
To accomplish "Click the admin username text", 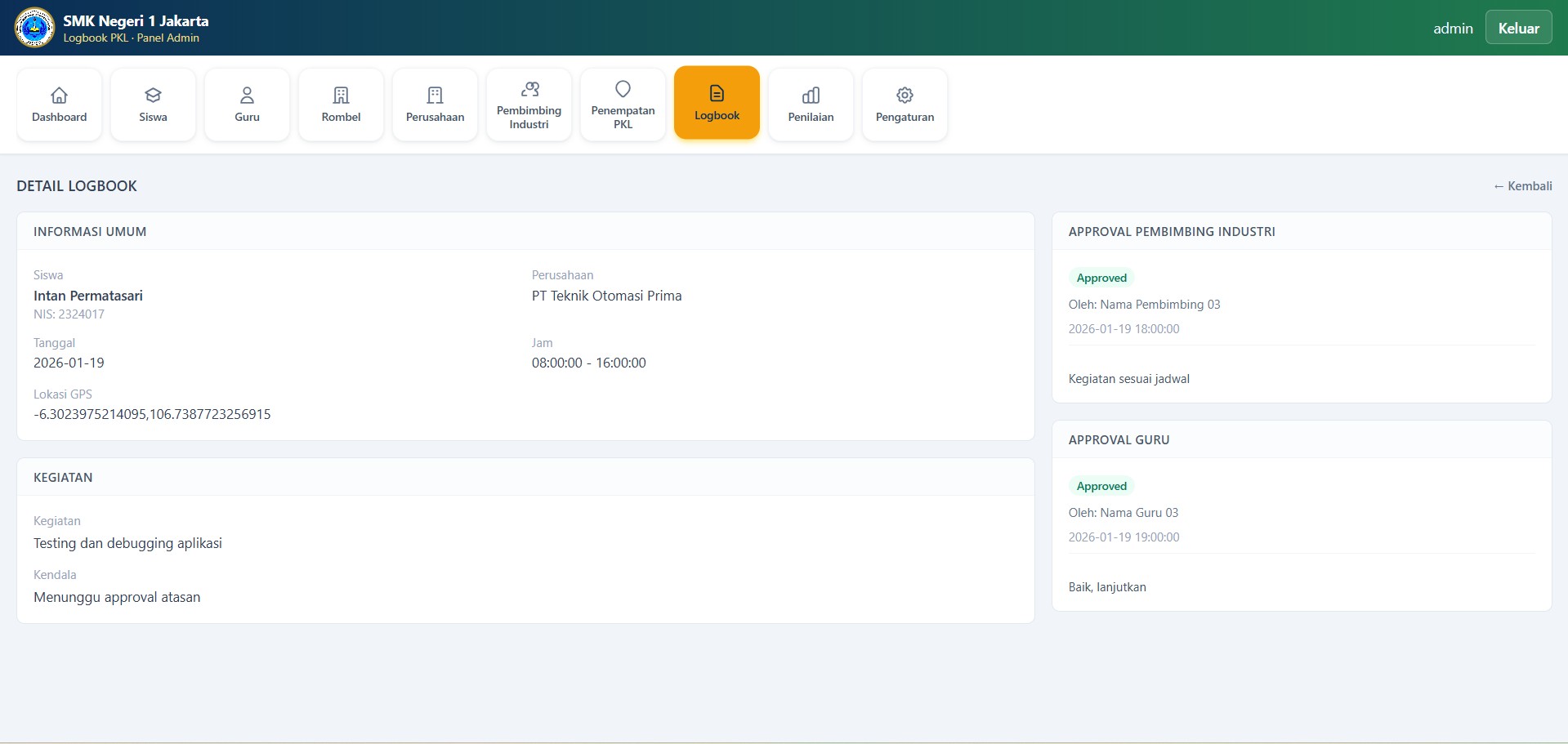I will pyautogui.click(x=1453, y=28).
